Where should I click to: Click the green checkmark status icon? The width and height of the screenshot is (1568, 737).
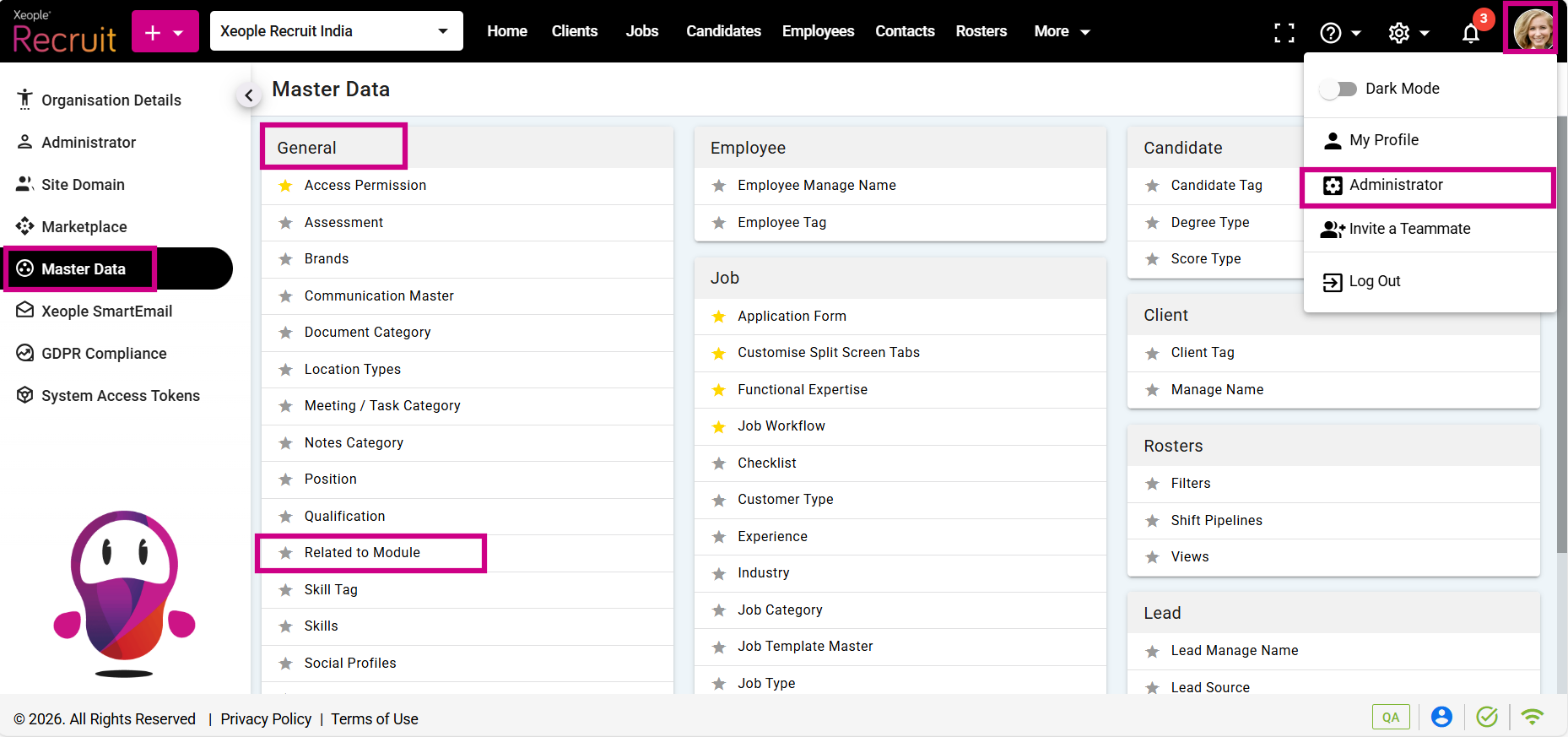pyautogui.click(x=1486, y=717)
